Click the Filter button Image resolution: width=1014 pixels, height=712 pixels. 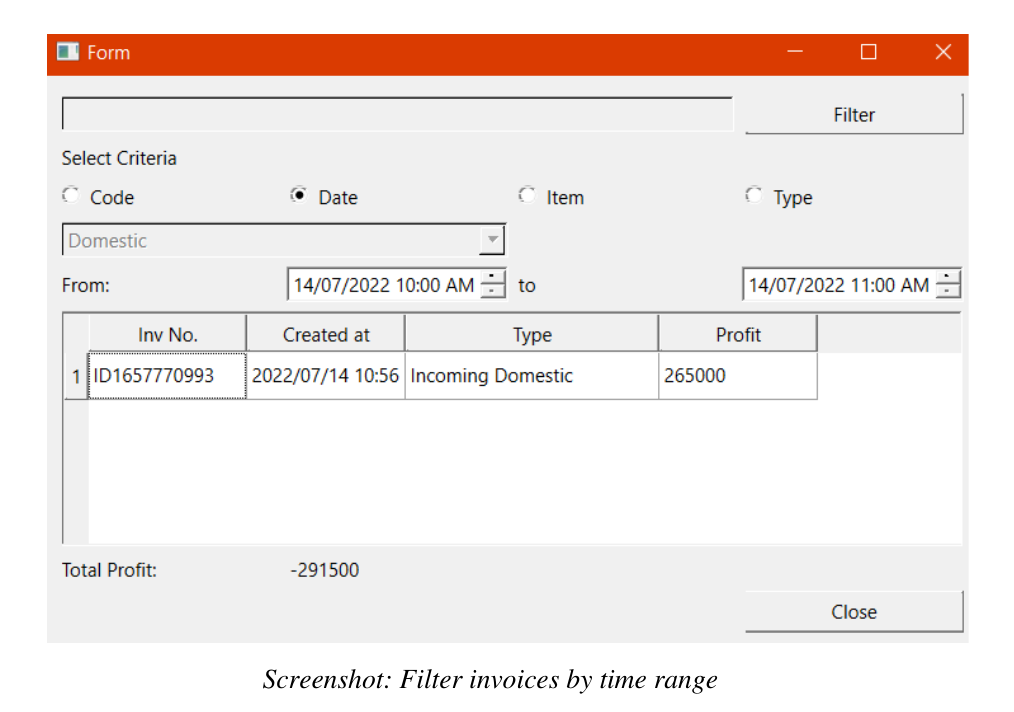[854, 114]
